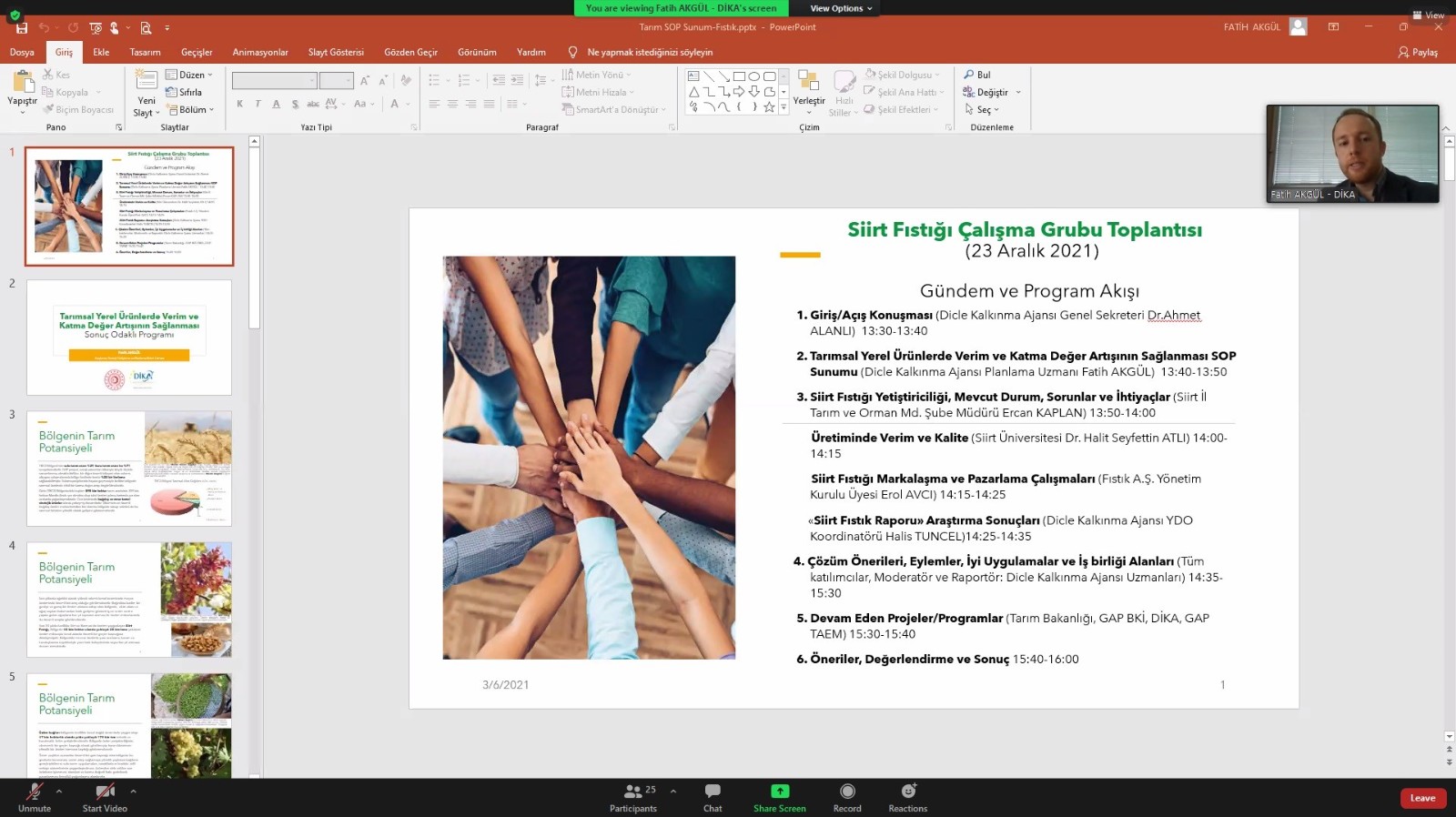1456x817 pixels.
Task: Toggle underline A formatting button
Action: pyautogui.click(x=277, y=104)
